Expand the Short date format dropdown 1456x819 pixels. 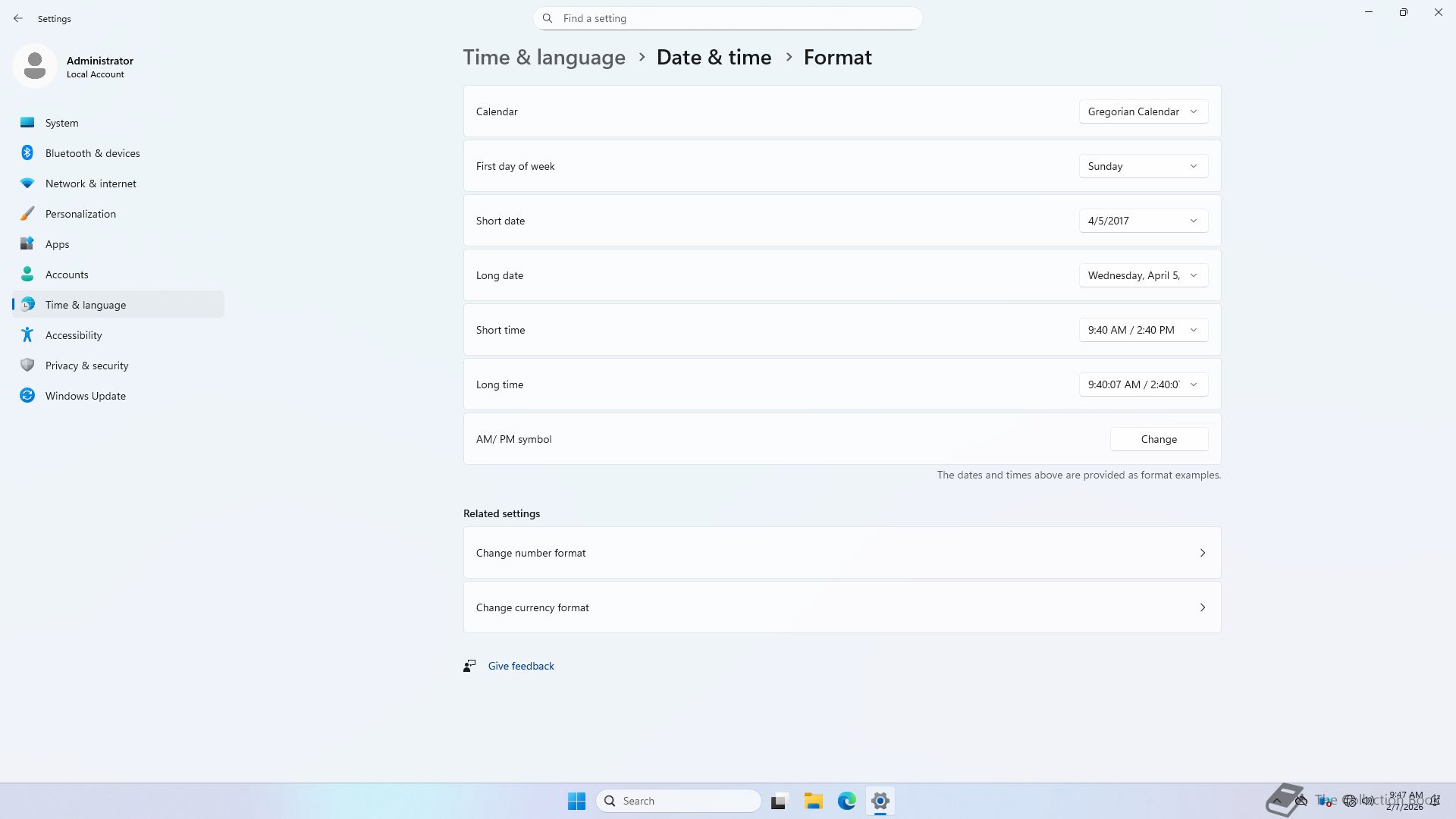pos(1143,221)
